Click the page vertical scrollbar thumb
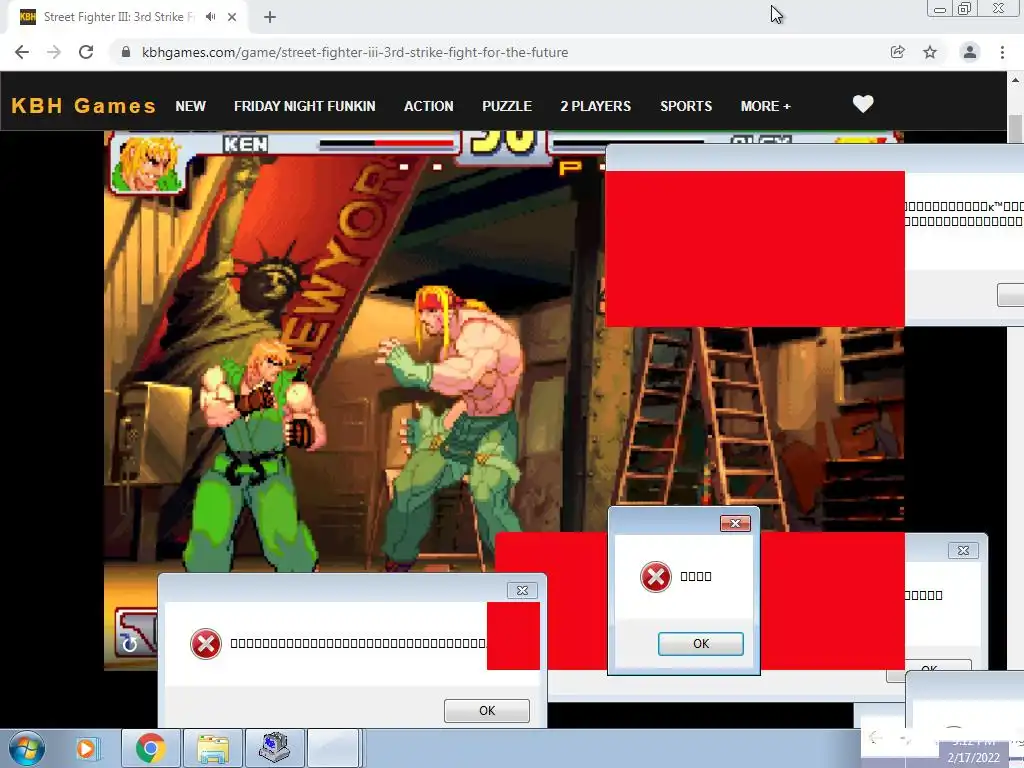The image size is (1024, 768). [1015, 129]
